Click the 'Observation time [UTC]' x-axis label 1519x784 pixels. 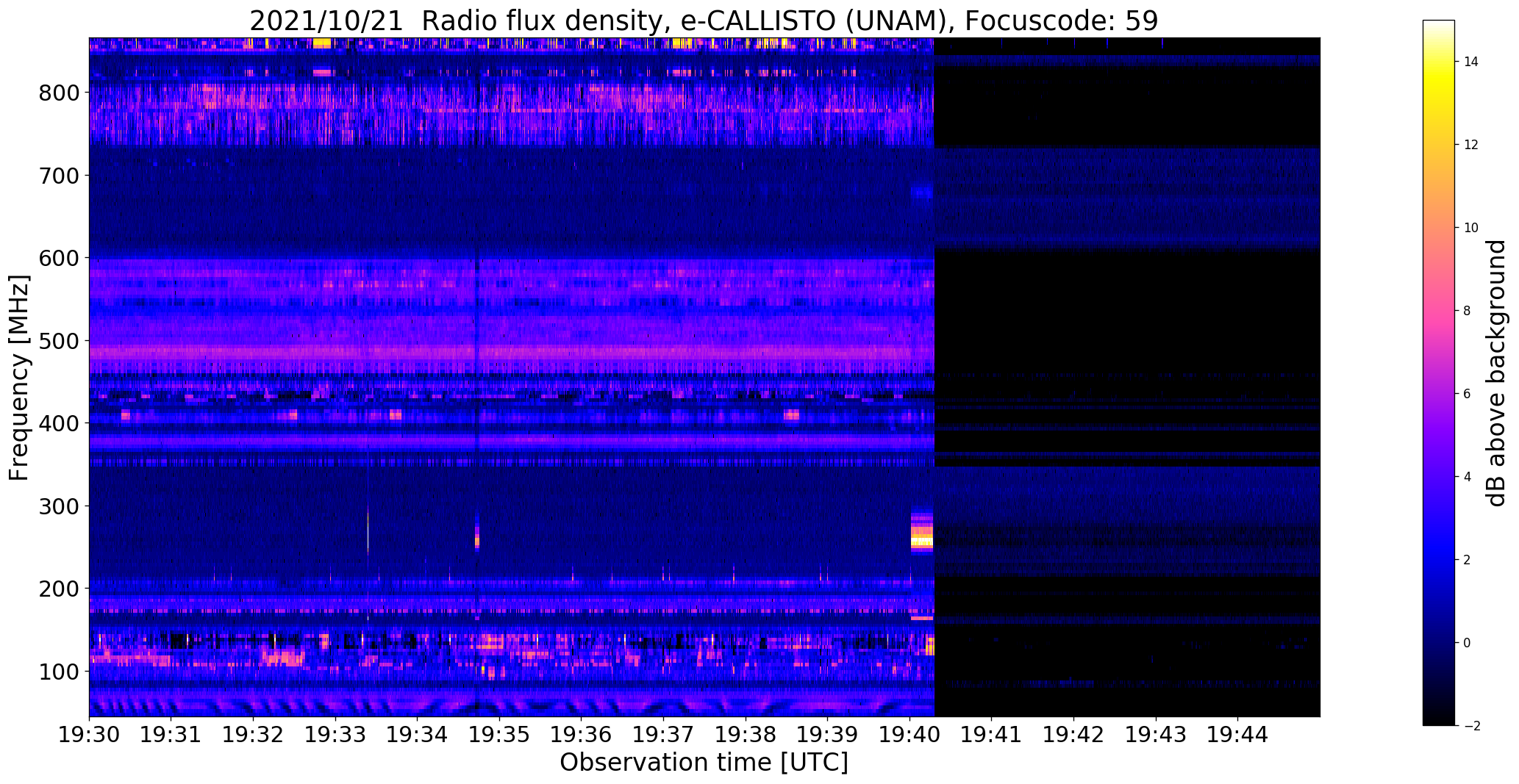click(704, 763)
